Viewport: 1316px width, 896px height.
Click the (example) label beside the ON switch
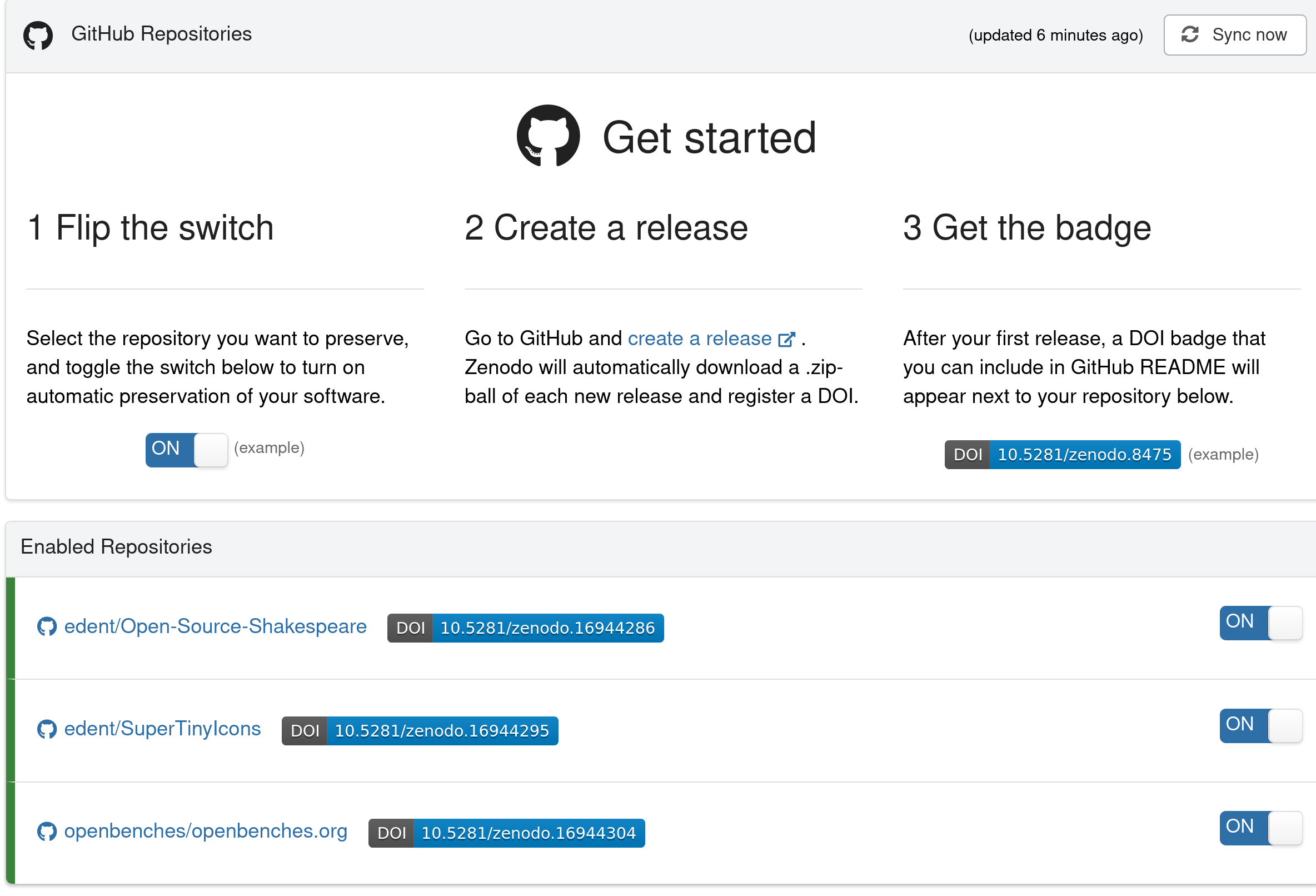coord(270,448)
